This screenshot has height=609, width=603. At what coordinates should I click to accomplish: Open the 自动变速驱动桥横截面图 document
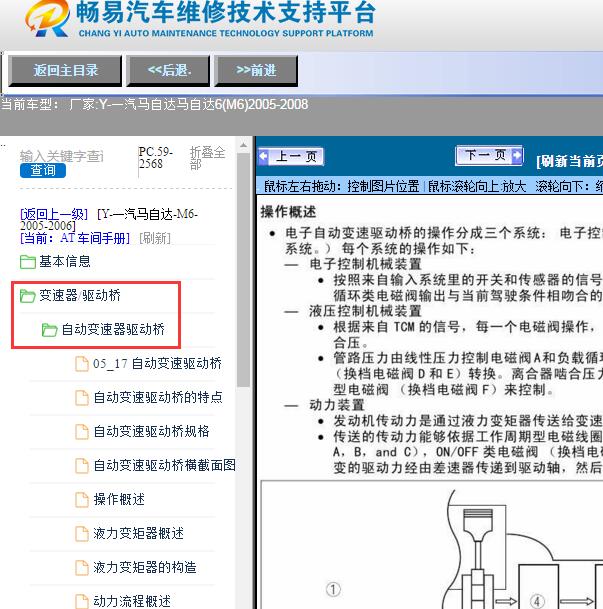165,465
